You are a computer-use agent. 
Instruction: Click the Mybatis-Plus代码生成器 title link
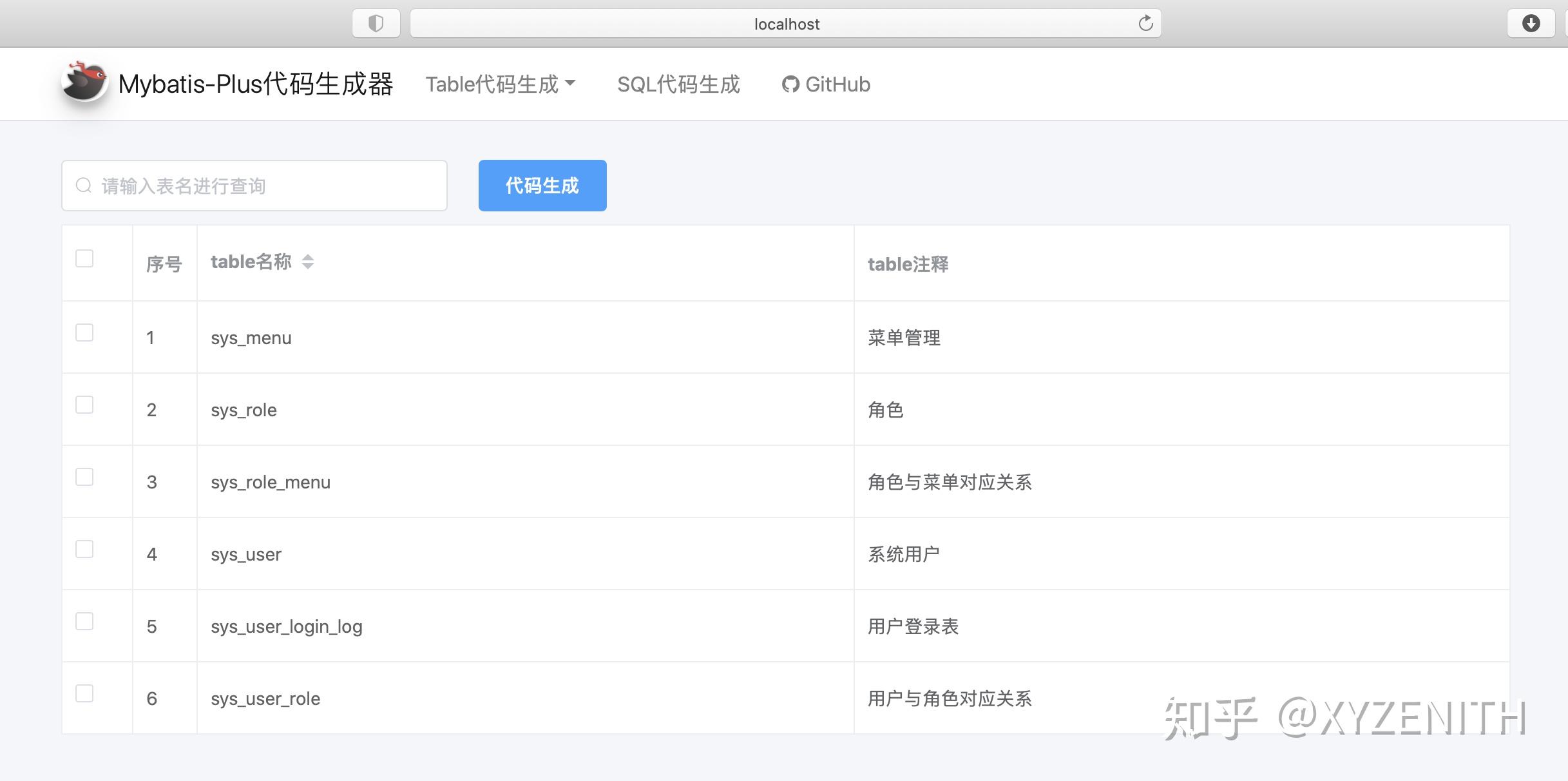(256, 84)
